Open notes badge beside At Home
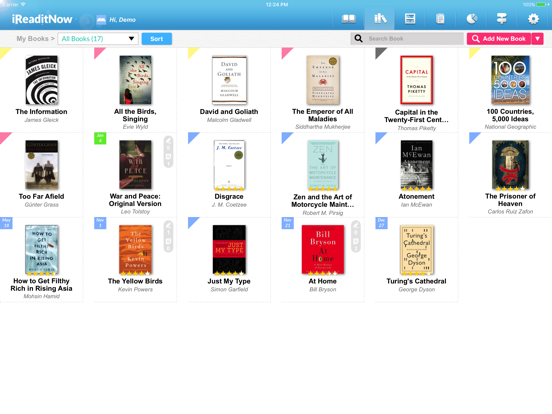 (356, 237)
